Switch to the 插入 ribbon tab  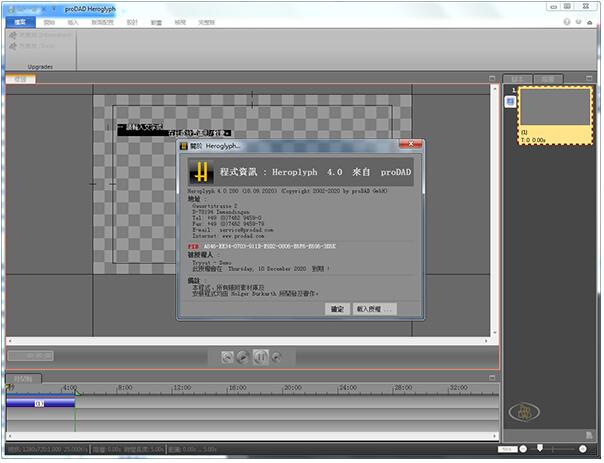click(72, 22)
